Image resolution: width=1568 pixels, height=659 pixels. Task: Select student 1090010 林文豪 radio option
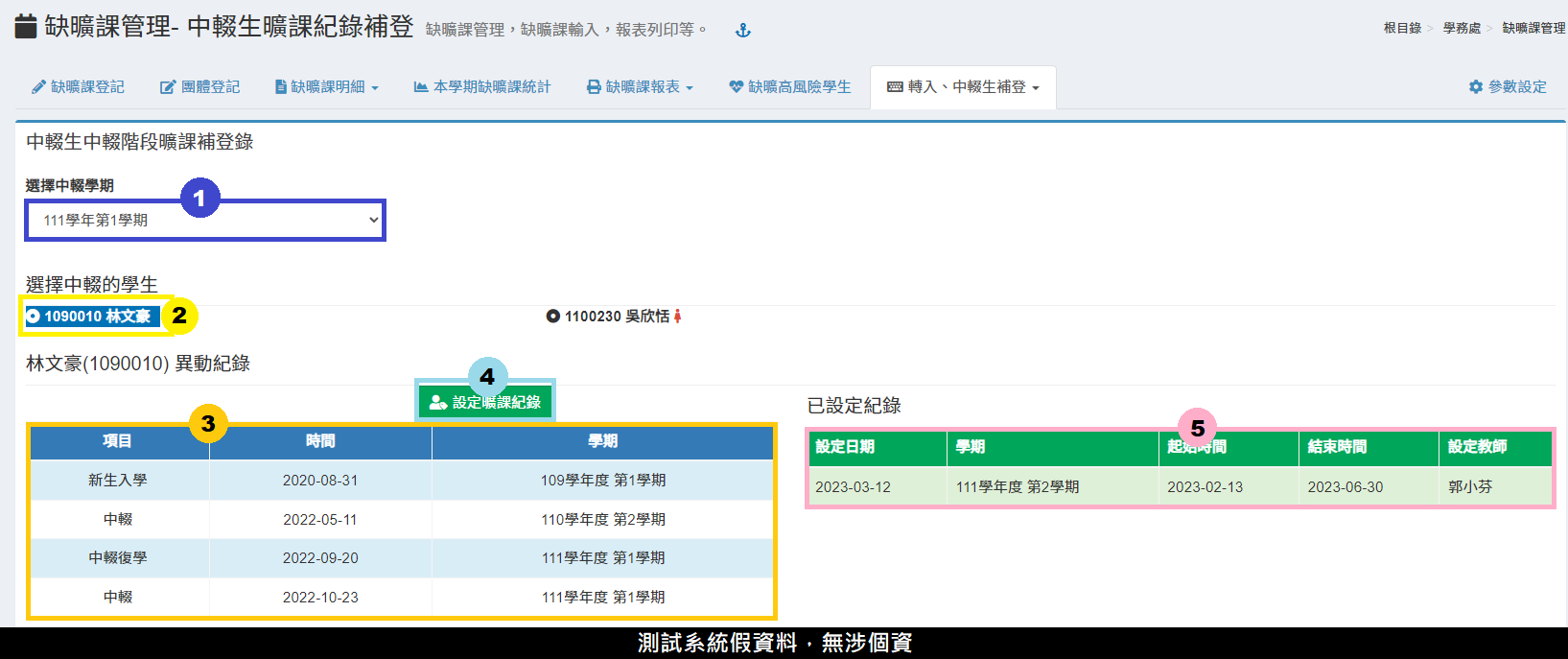[x=34, y=317]
